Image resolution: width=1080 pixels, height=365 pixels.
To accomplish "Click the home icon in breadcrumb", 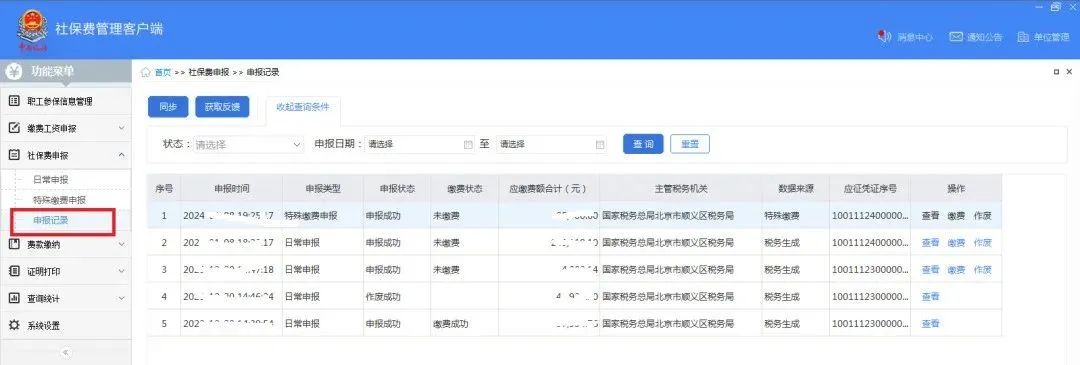I will (x=146, y=72).
